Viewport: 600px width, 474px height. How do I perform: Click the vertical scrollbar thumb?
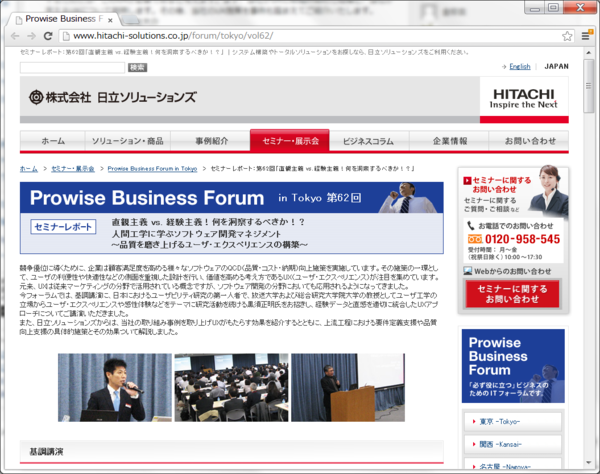tap(589, 86)
